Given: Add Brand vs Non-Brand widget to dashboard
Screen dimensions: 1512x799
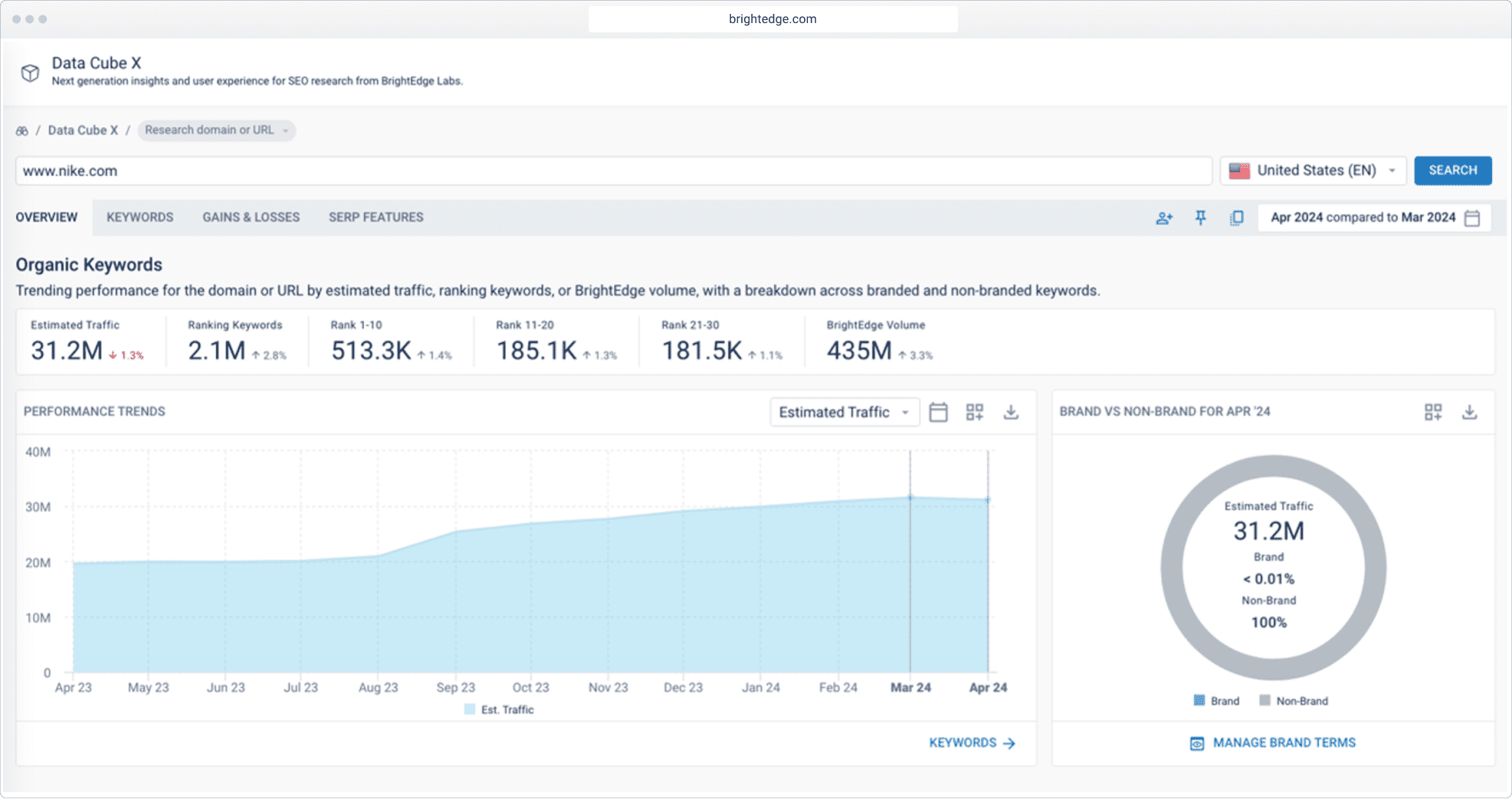Looking at the screenshot, I should pyautogui.click(x=1433, y=412).
